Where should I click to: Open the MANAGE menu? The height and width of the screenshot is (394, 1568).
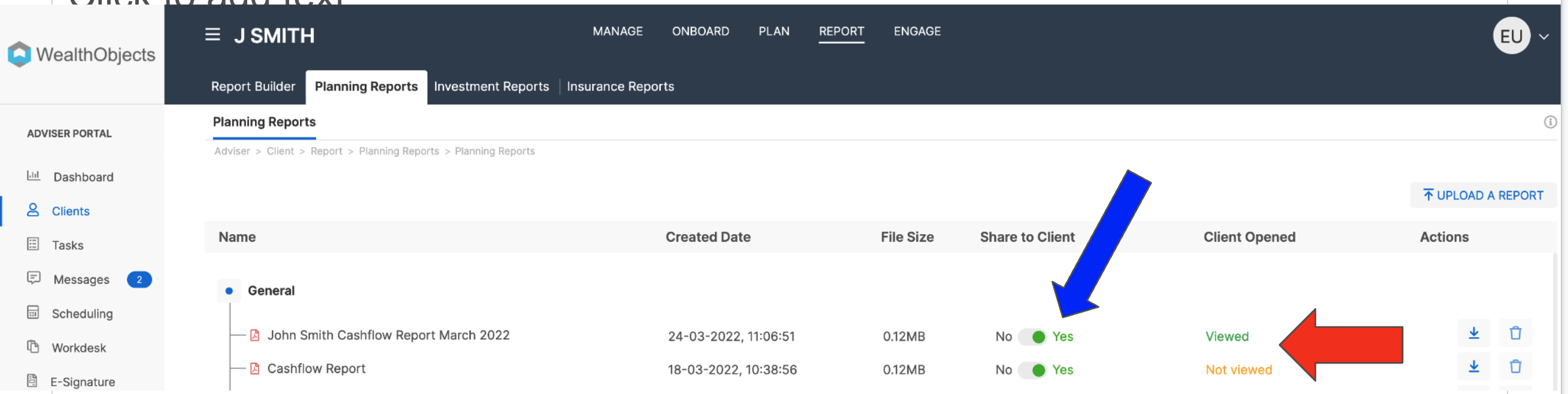[x=617, y=31]
